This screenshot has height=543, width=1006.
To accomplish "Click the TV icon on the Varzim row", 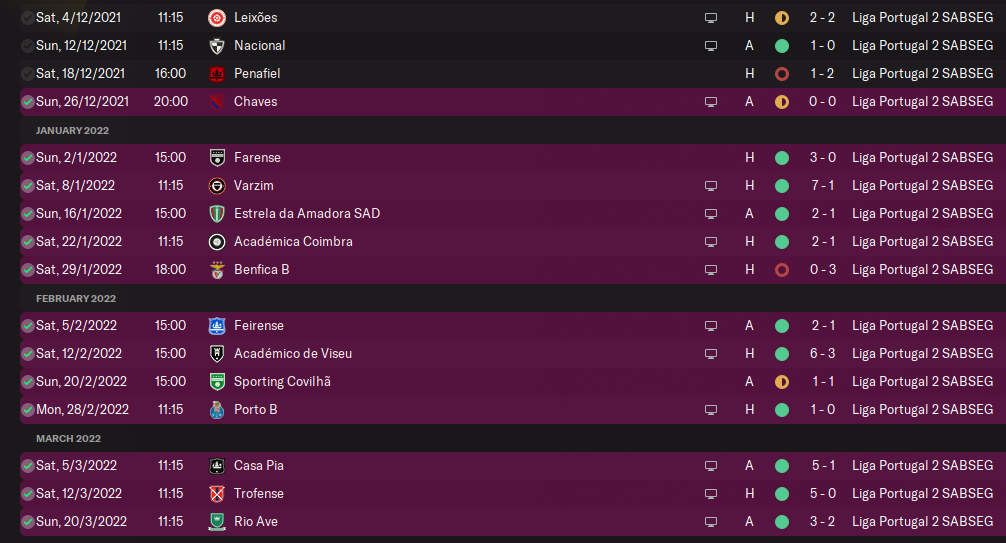I will tap(711, 186).
